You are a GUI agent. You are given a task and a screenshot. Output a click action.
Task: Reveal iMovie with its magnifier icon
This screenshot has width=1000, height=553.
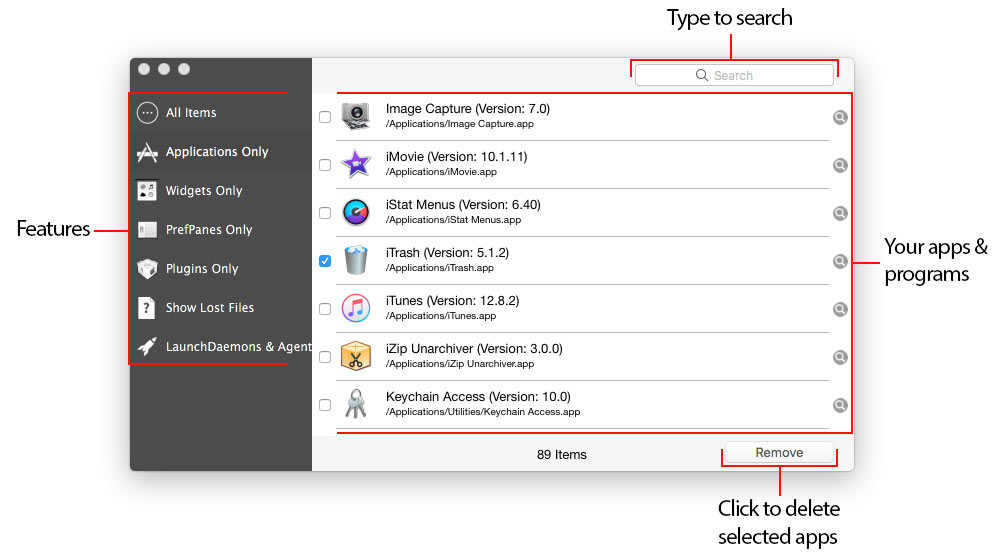pyautogui.click(x=840, y=165)
